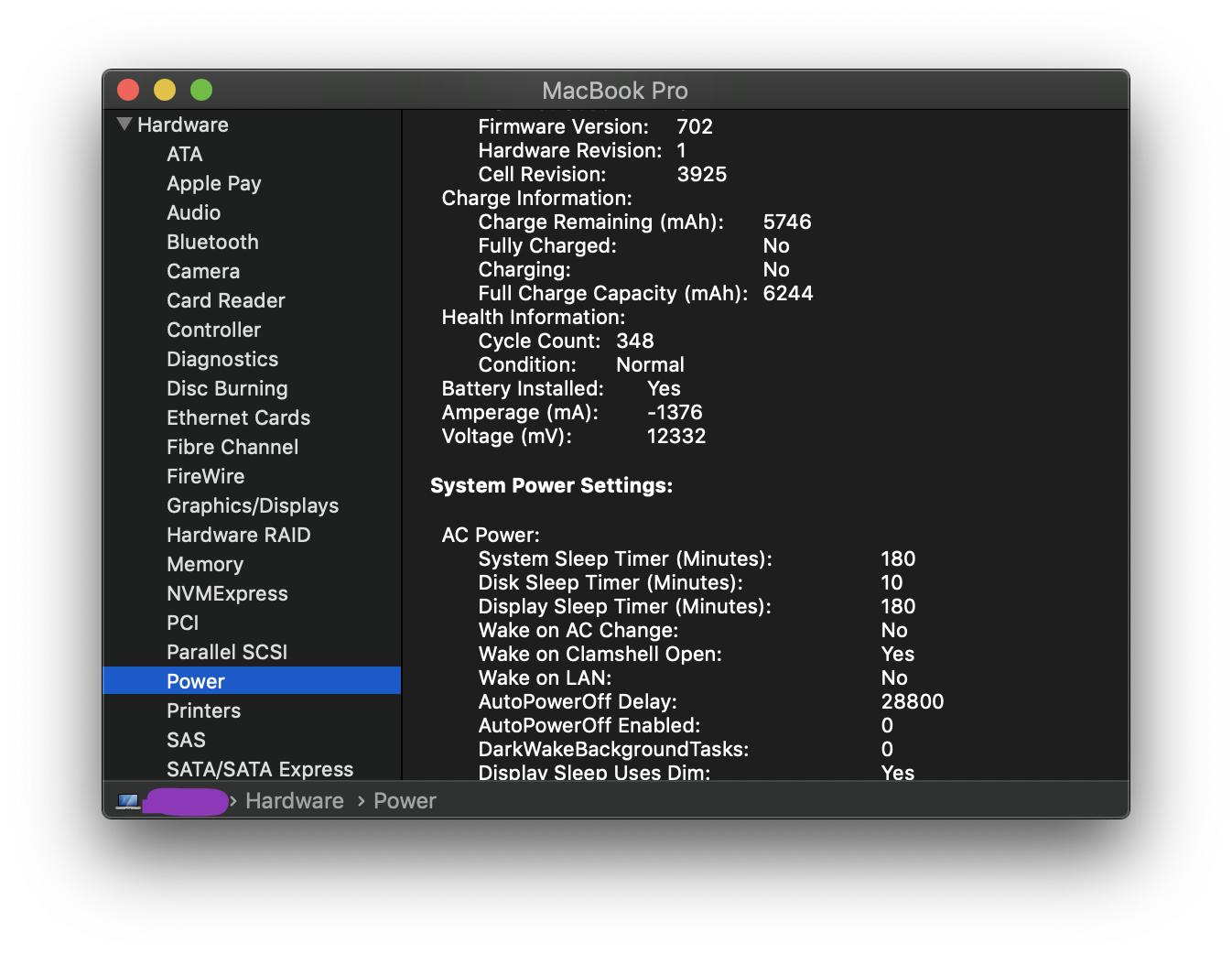Open the Printers section
Viewport: 1232px width, 954px height.
coord(204,710)
